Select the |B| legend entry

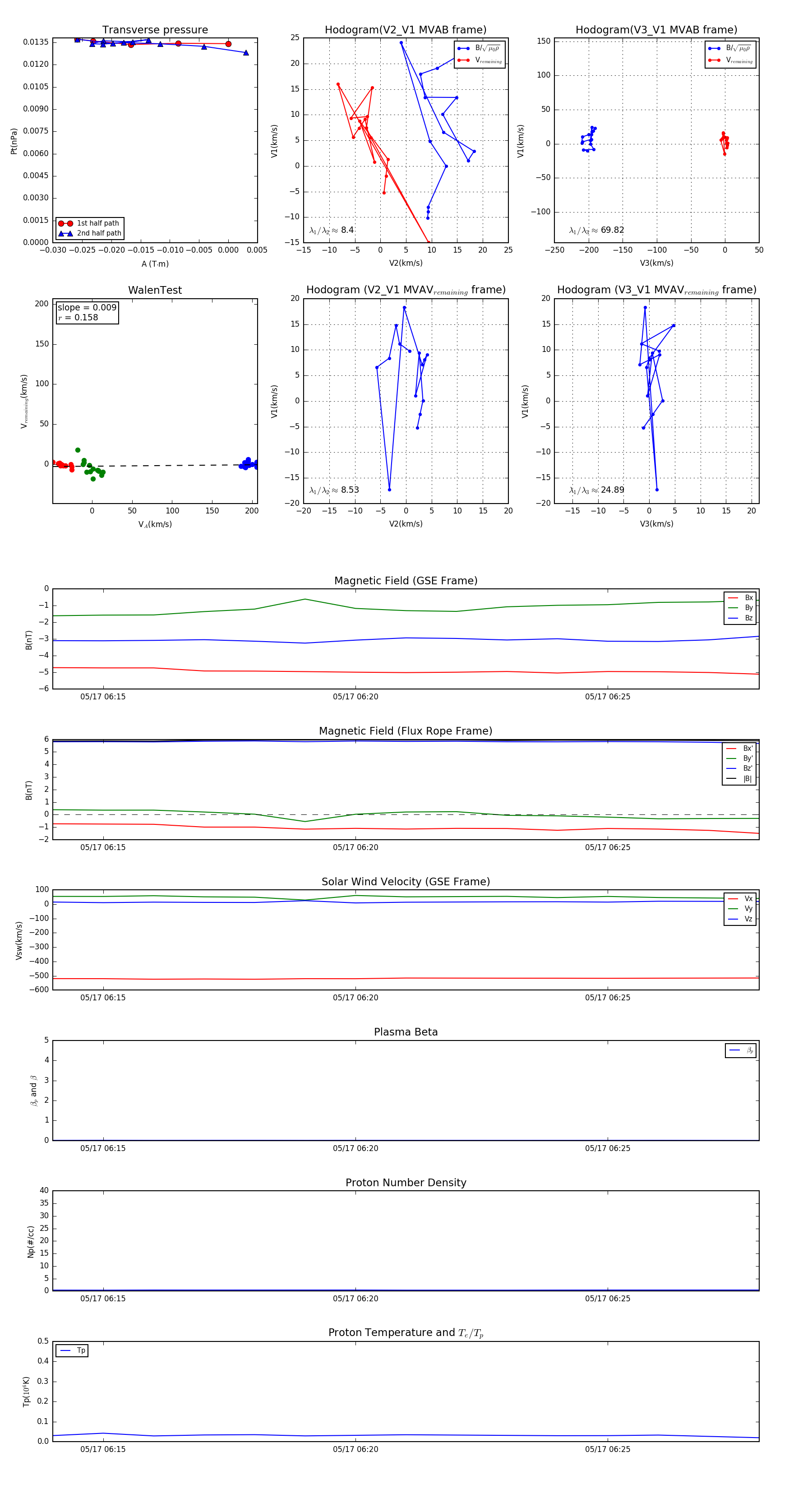click(x=740, y=779)
